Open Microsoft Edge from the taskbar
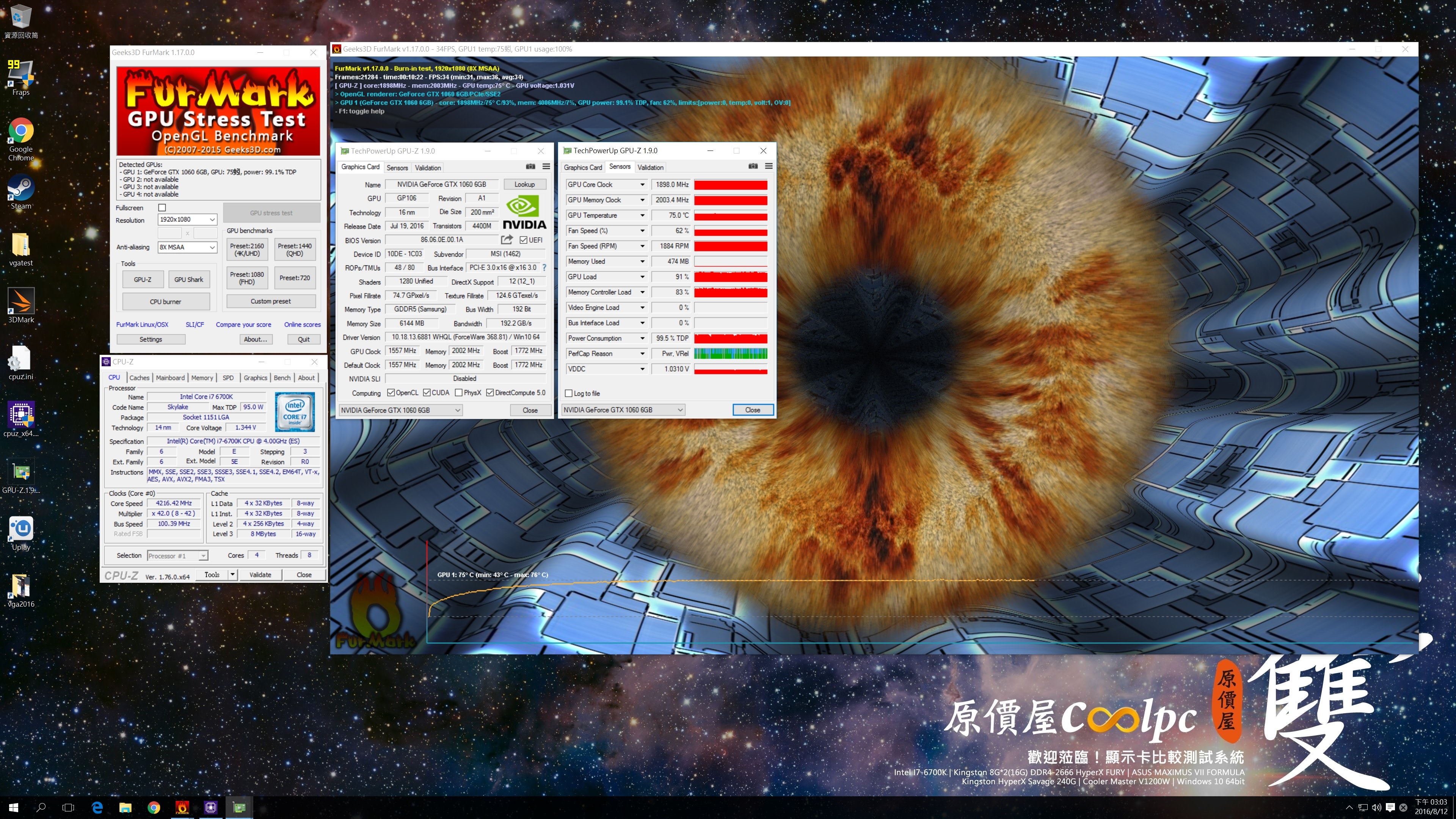 [97, 808]
